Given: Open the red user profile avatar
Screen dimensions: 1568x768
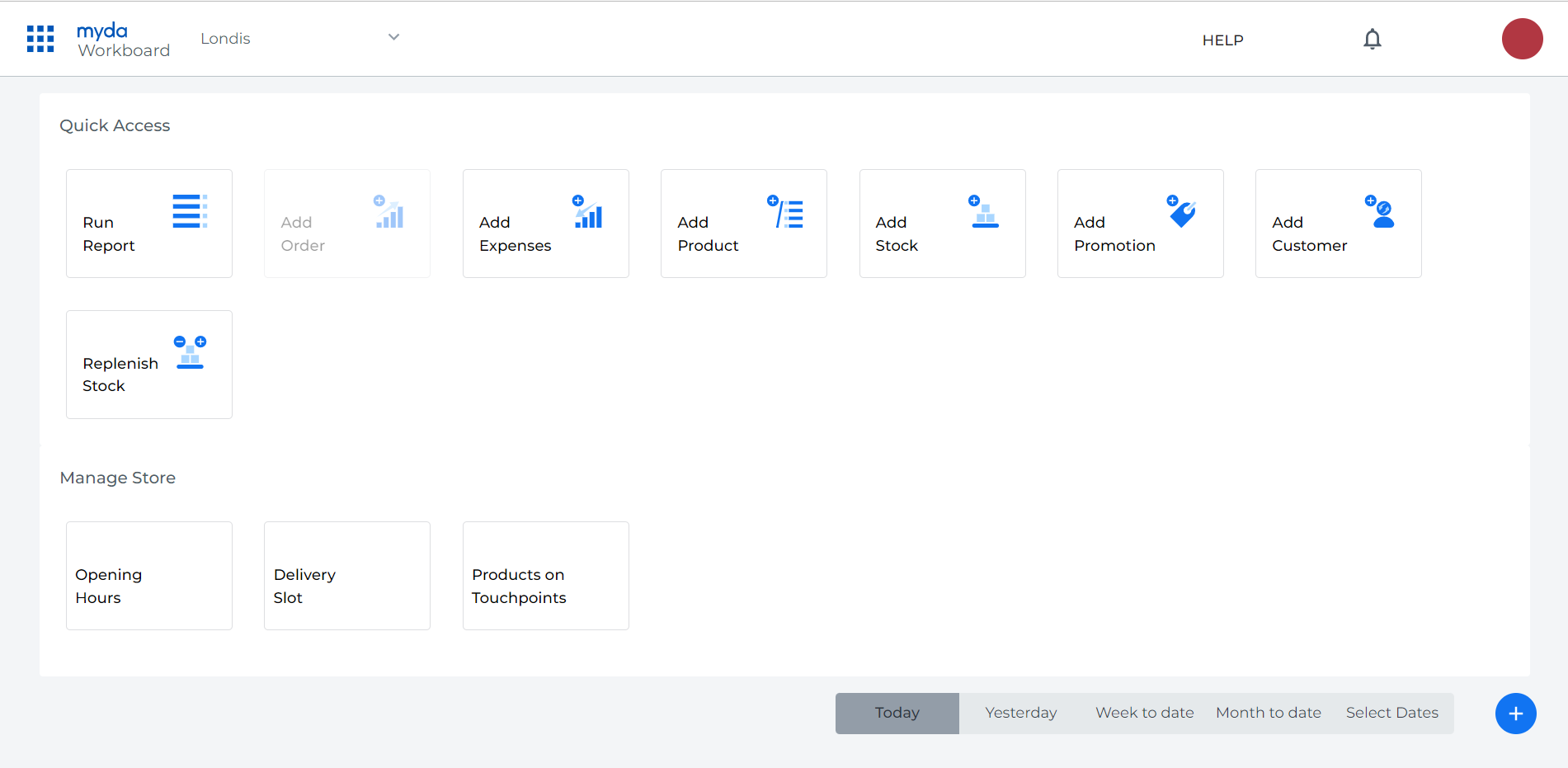Looking at the screenshot, I should [1522, 39].
